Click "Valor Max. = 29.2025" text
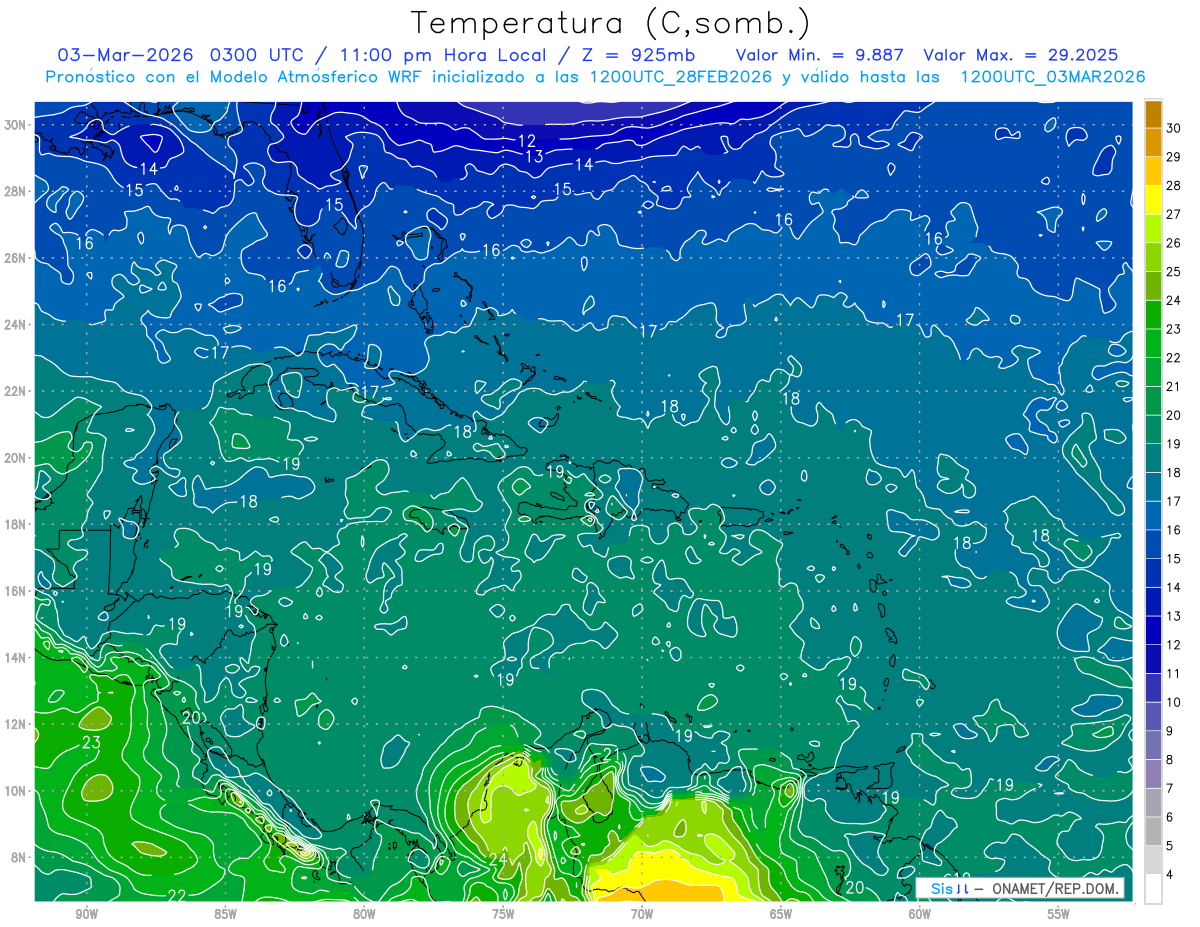Viewport: 1200px width, 927px height. [1021, 55]
